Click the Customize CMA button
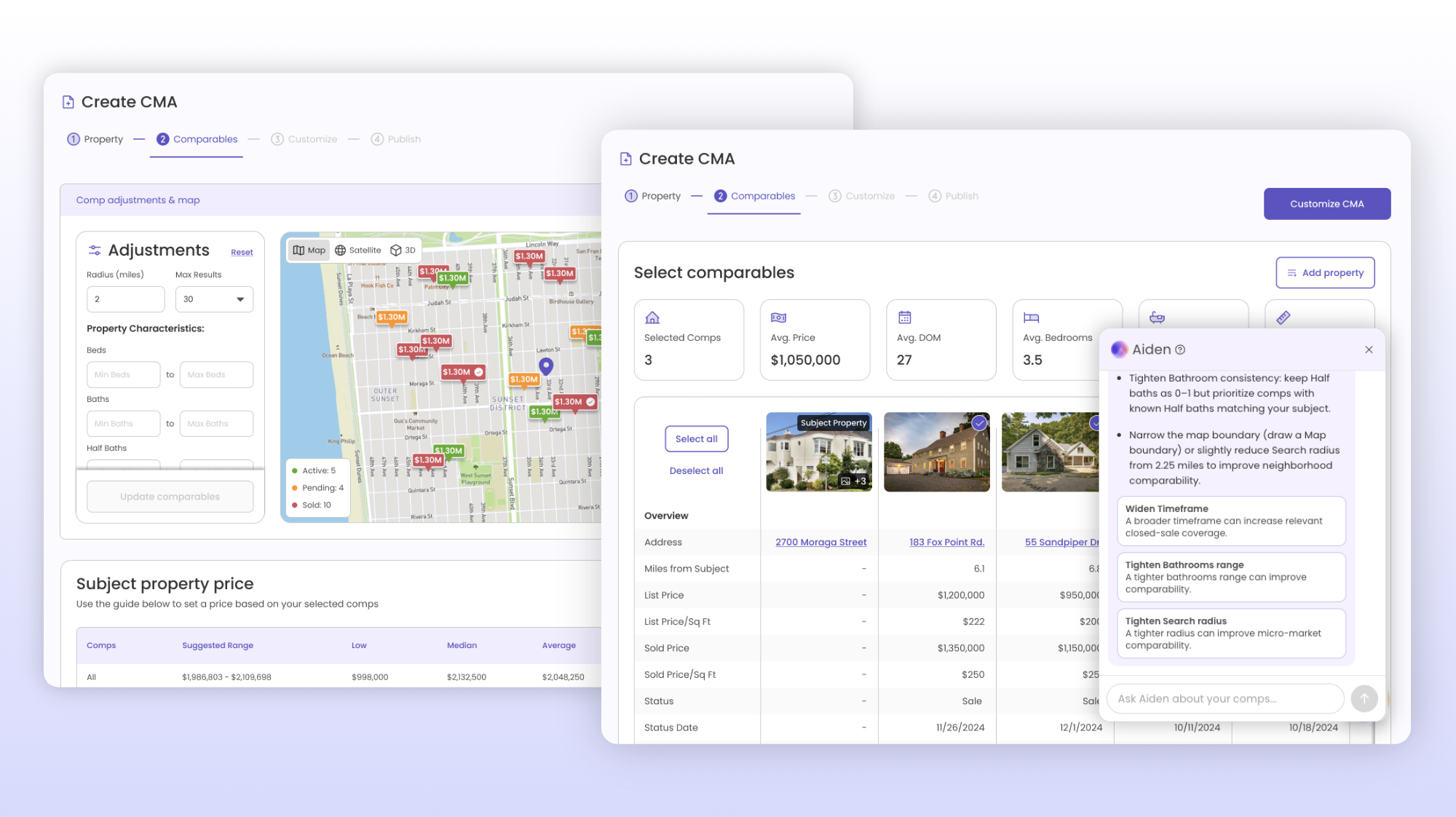Screen dimensions: 1456x817 1326,204
